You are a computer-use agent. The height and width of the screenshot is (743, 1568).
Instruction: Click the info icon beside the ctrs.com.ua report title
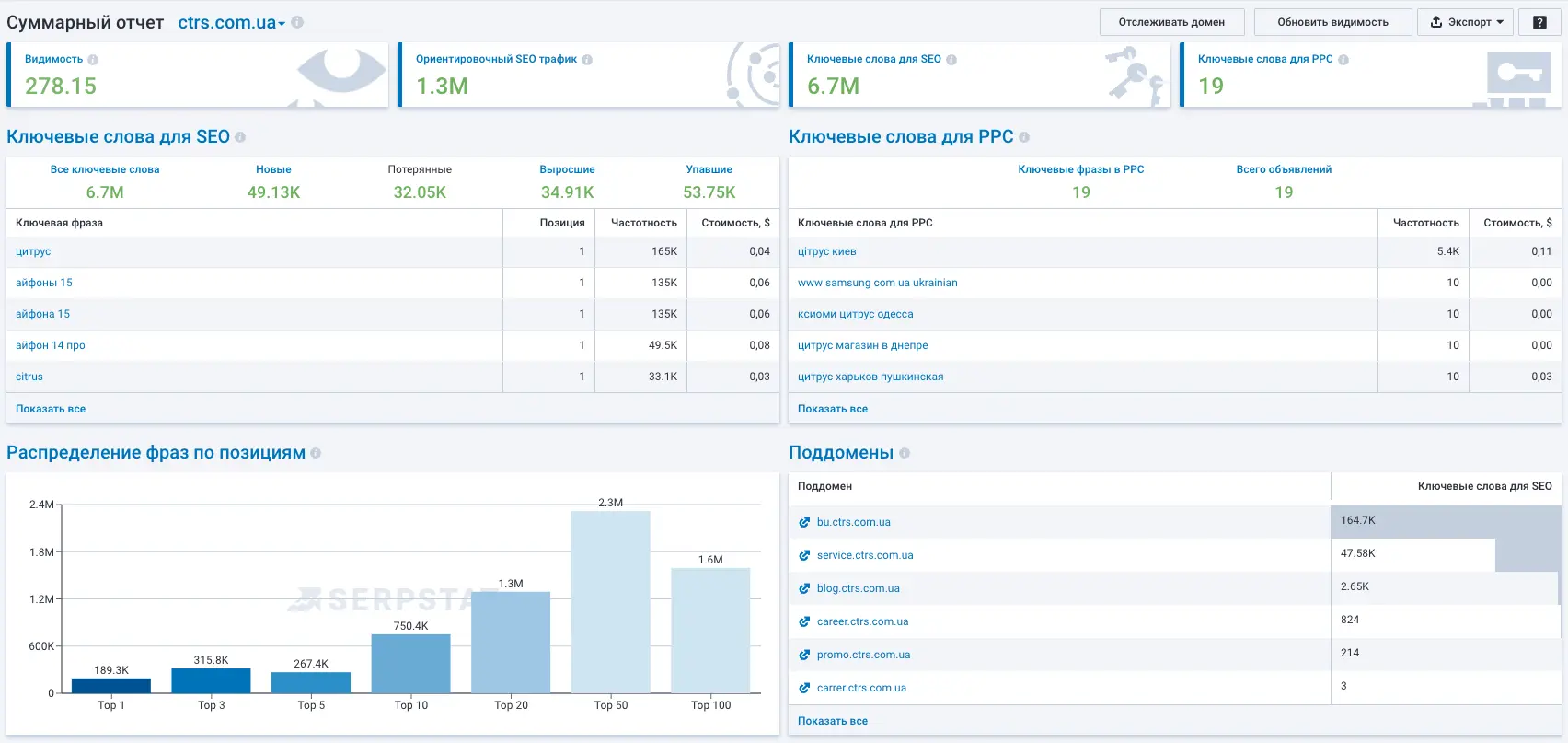pos(297,22)
